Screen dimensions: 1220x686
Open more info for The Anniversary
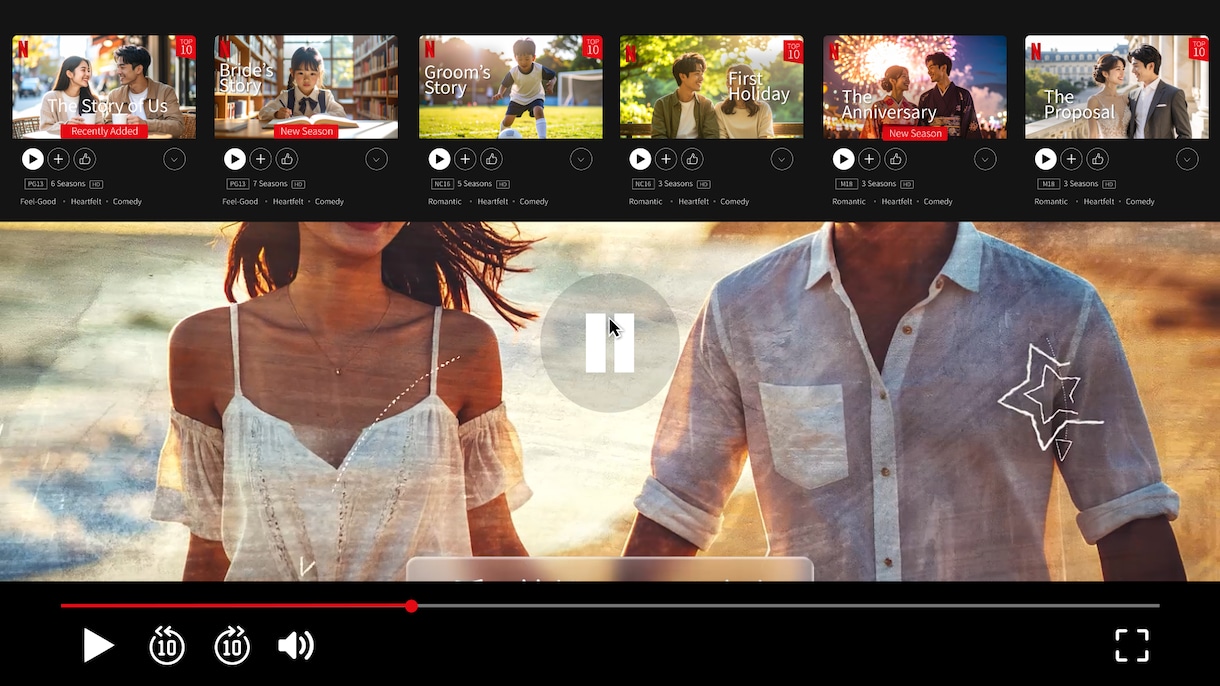coord(985,159)
